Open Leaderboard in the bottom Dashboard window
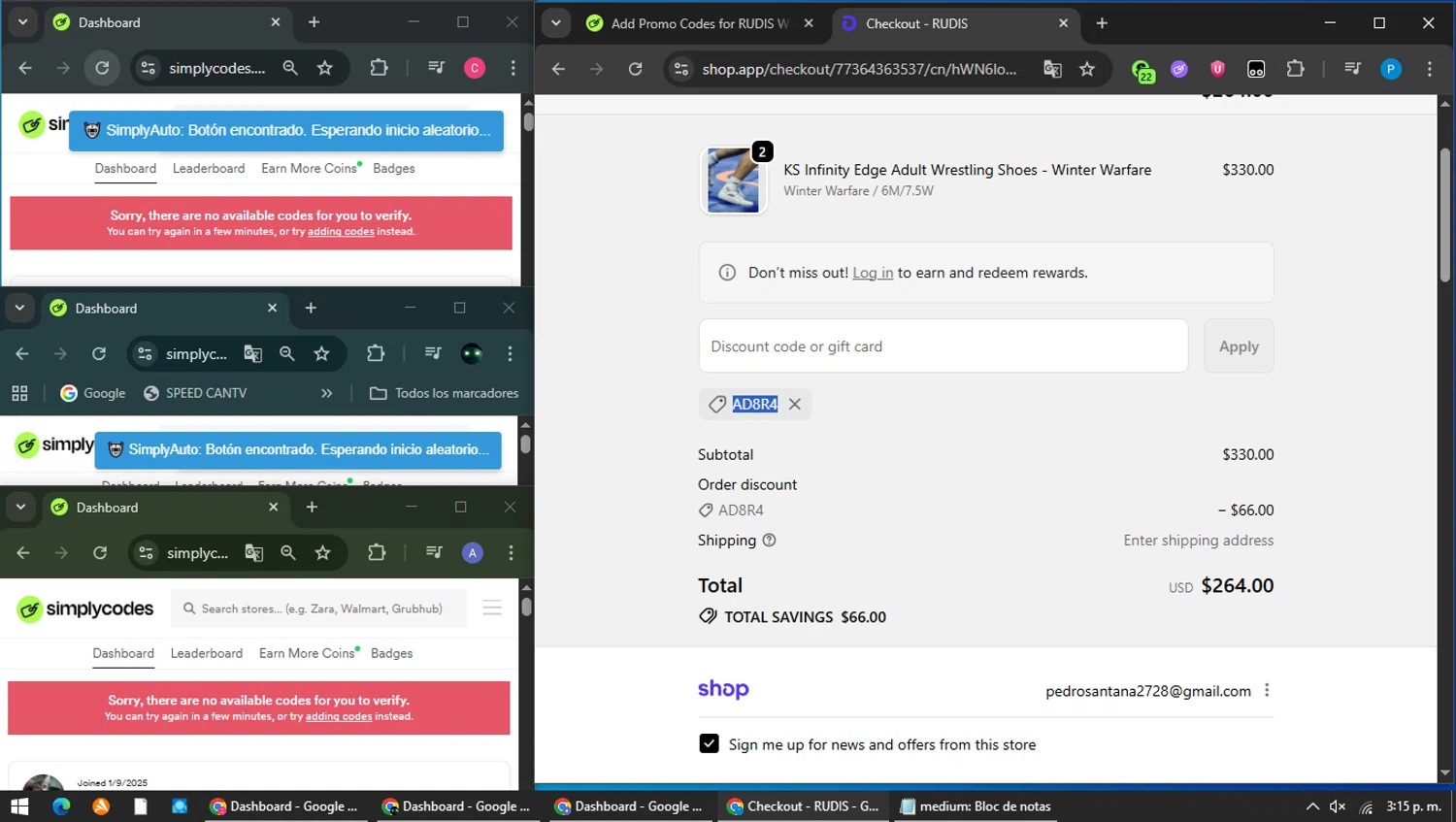1456x822 pixels. (207, 653)
